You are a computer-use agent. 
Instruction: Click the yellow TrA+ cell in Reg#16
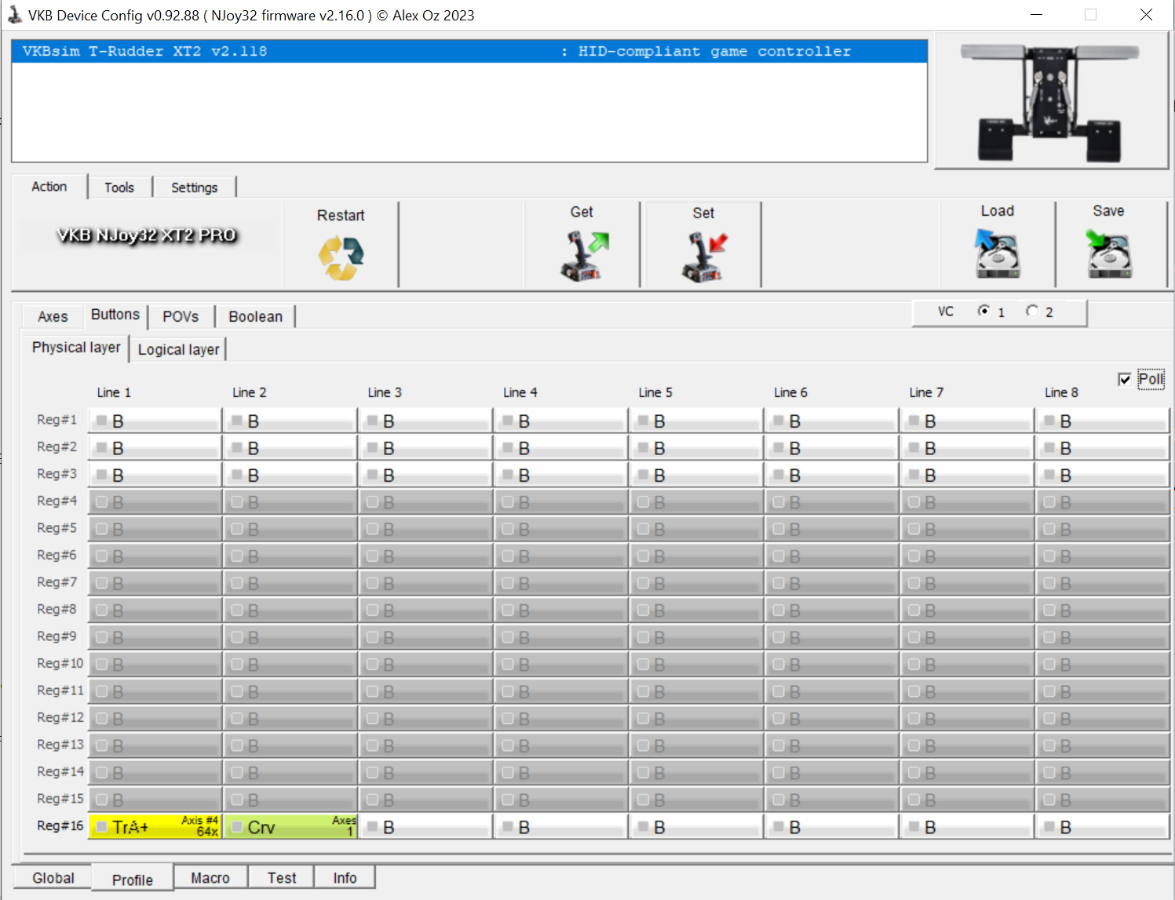click(155, 827)
